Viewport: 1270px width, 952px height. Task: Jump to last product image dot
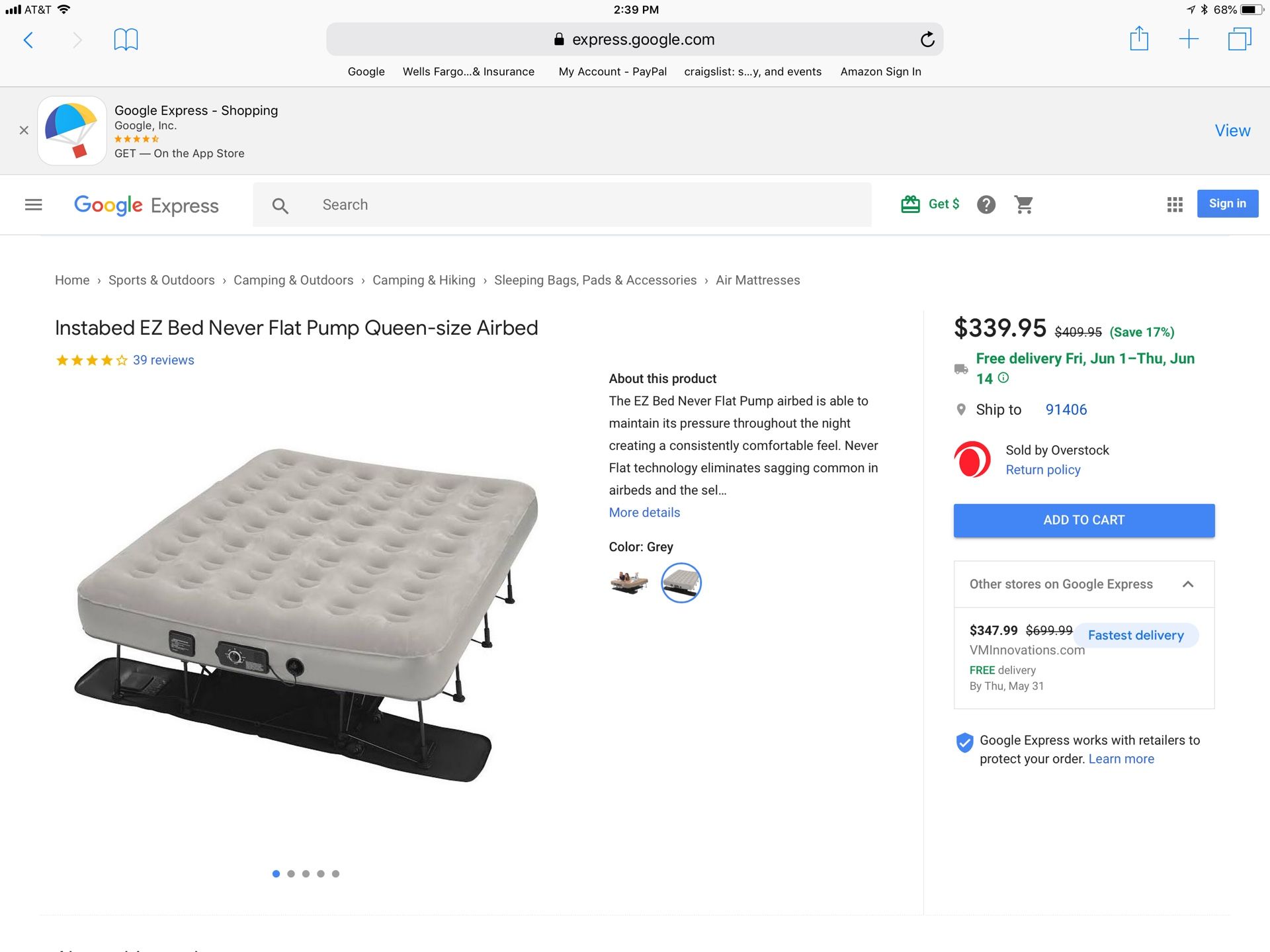pos(335,874)
